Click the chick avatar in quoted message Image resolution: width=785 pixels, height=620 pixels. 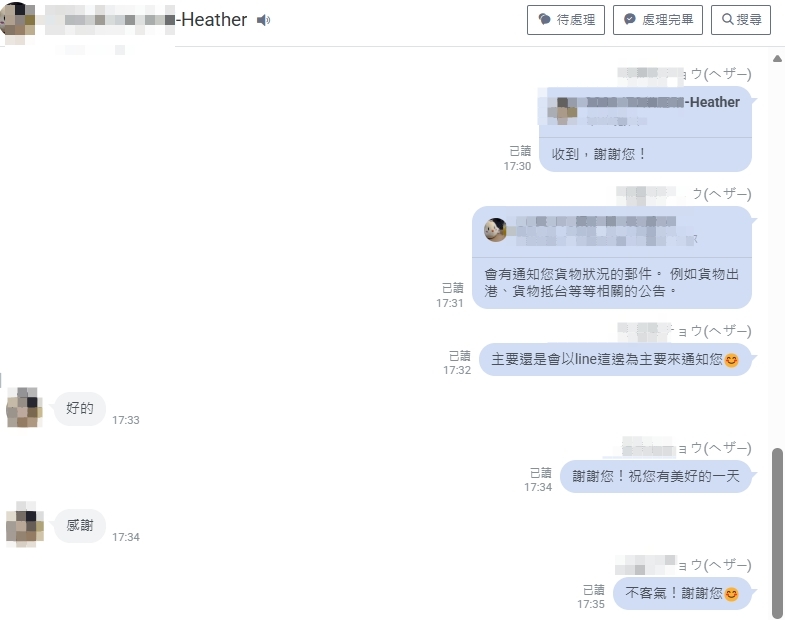coord(495,230)
